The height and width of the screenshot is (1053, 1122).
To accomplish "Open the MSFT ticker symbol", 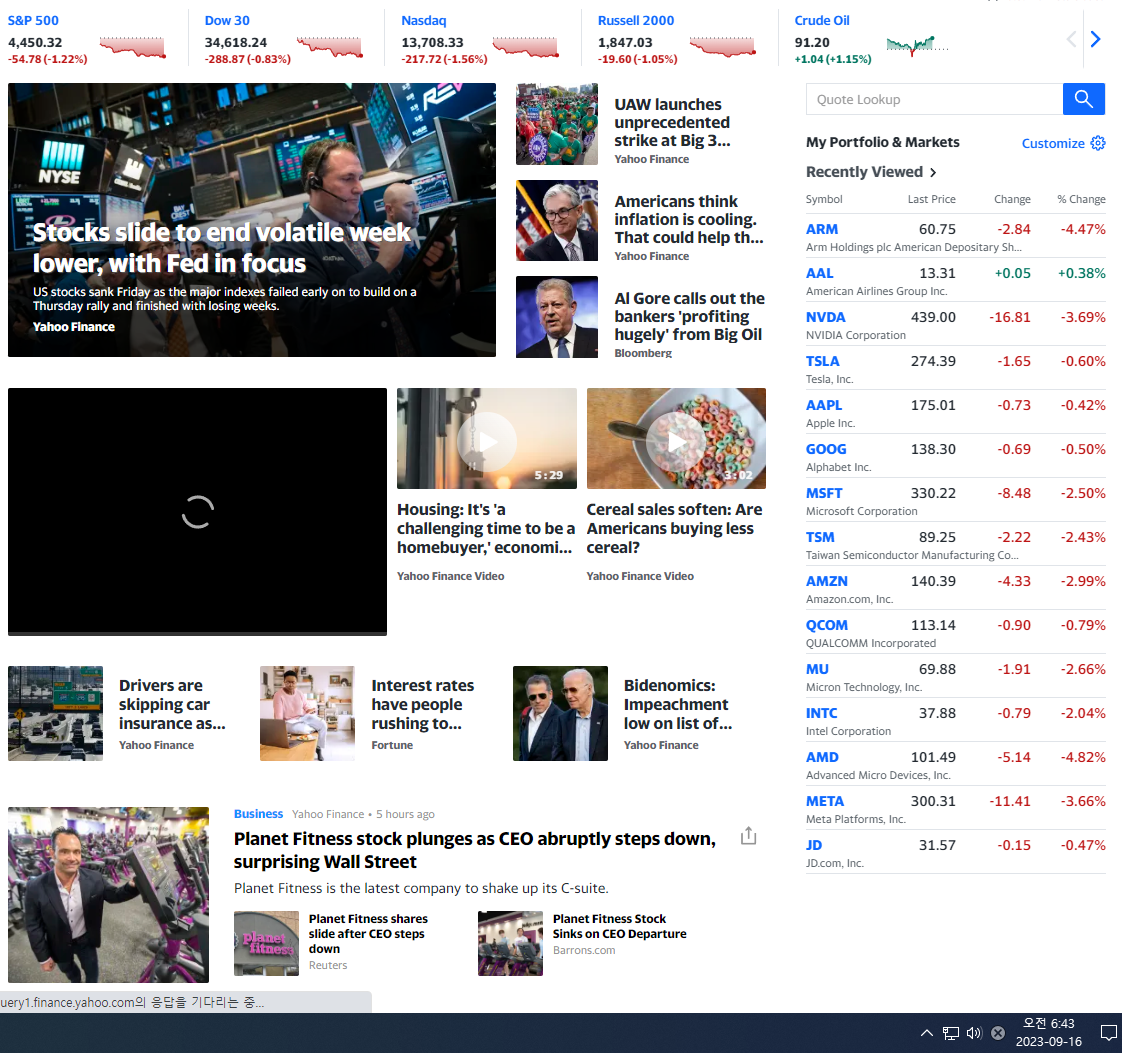I will (824, 493).
